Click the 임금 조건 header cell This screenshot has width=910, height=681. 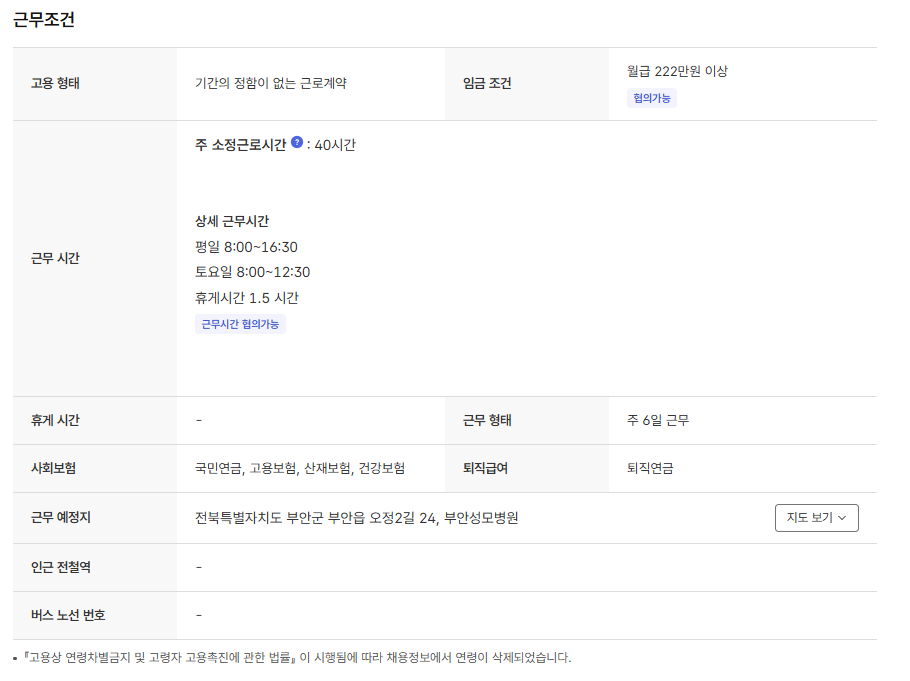tap(487, 83)
